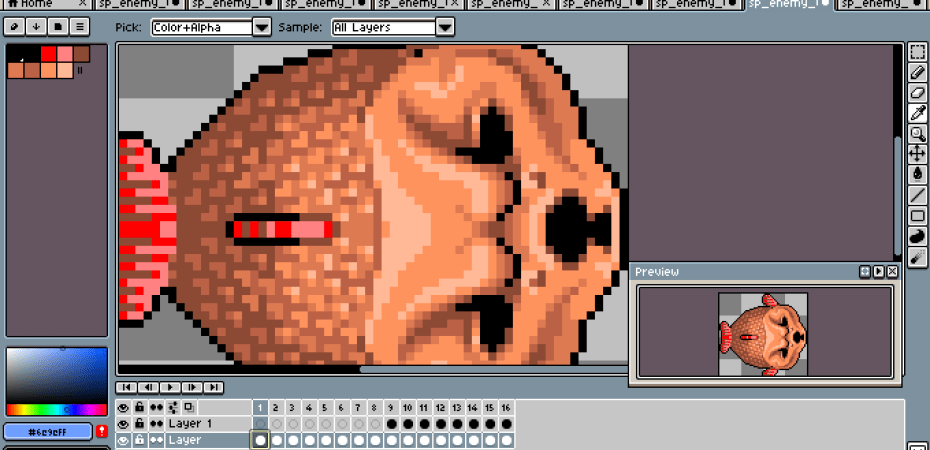
Task: Click the #6e9eff color button
Action: click(x=48, y=431)
